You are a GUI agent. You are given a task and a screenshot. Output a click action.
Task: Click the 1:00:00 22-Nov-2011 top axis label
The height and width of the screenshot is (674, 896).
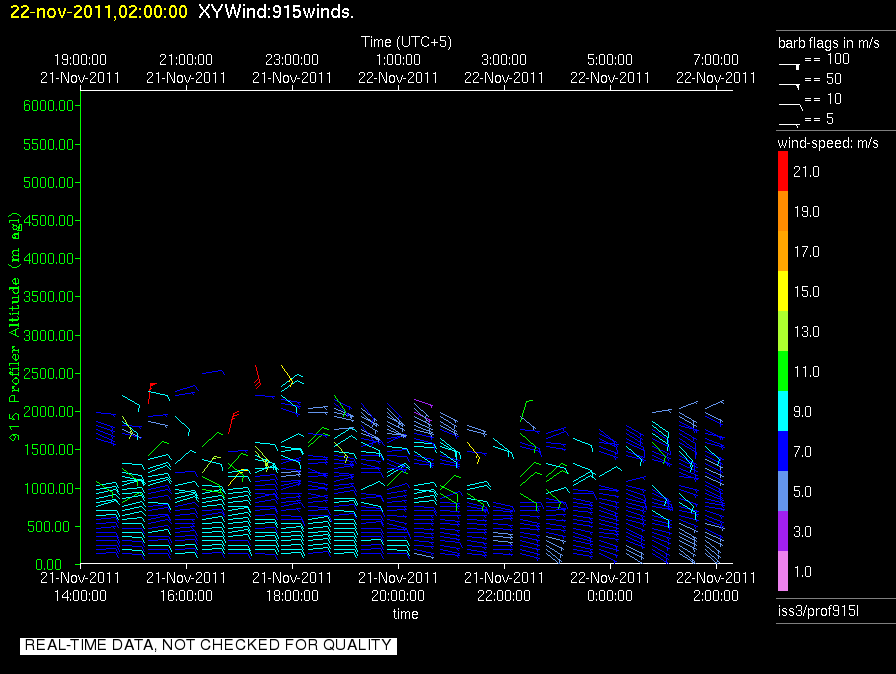398,69
